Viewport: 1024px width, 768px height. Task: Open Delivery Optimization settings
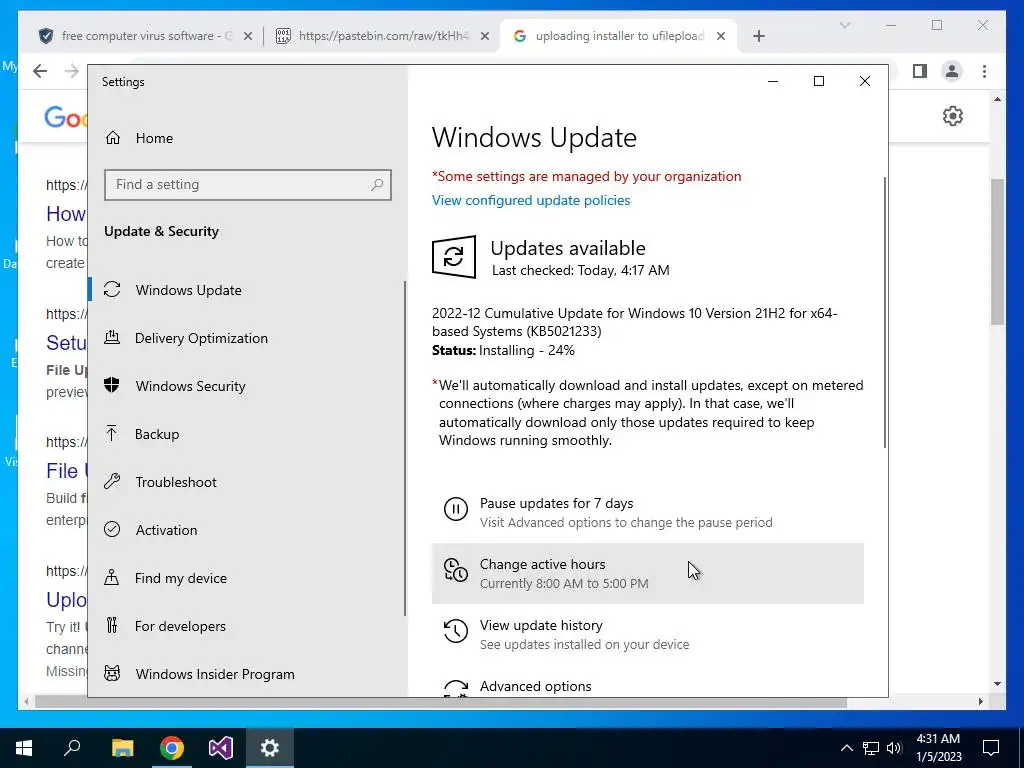200,338
